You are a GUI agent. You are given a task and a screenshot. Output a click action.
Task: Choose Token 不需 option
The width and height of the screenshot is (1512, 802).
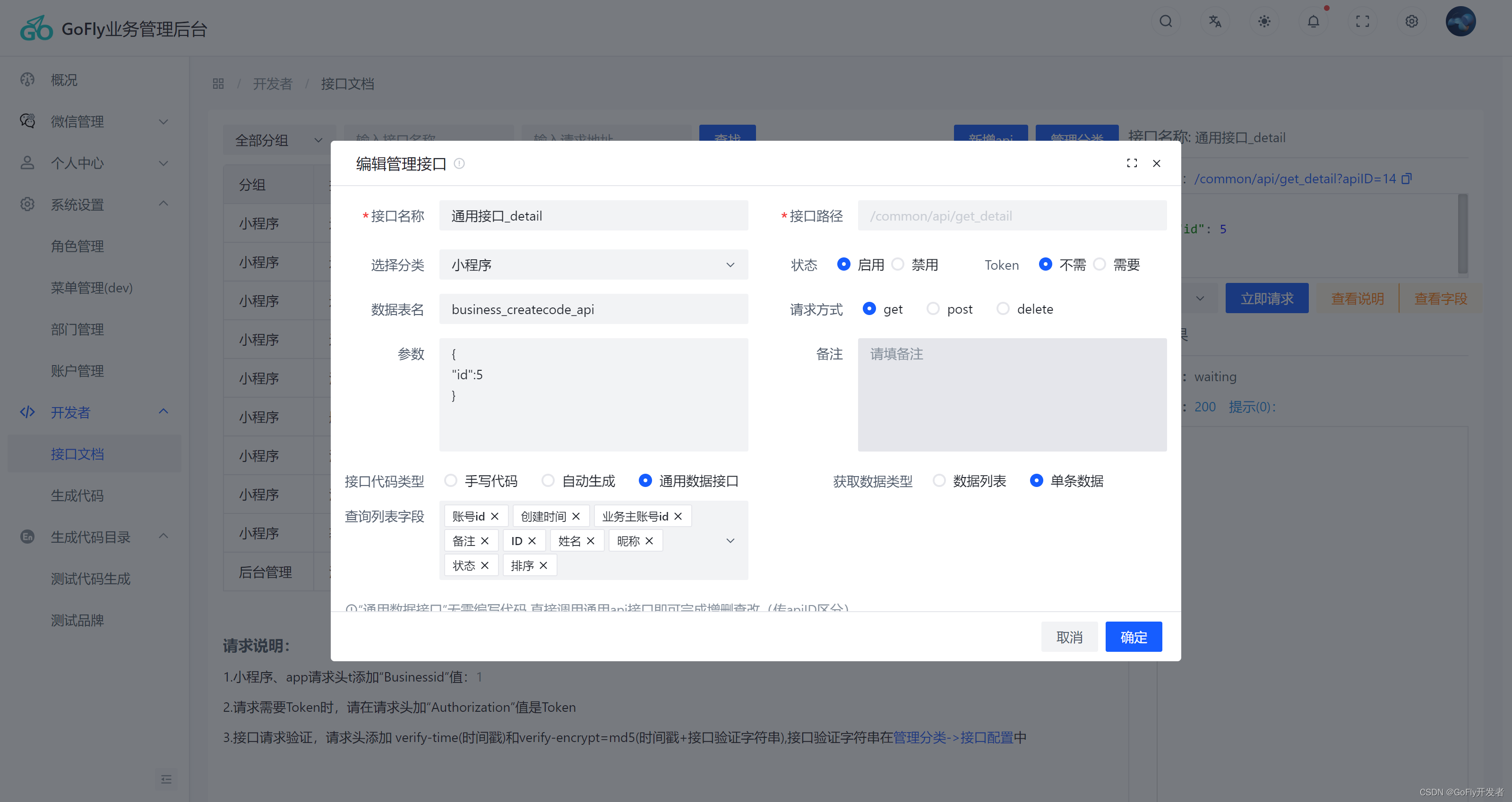(x=1045, y=264)
